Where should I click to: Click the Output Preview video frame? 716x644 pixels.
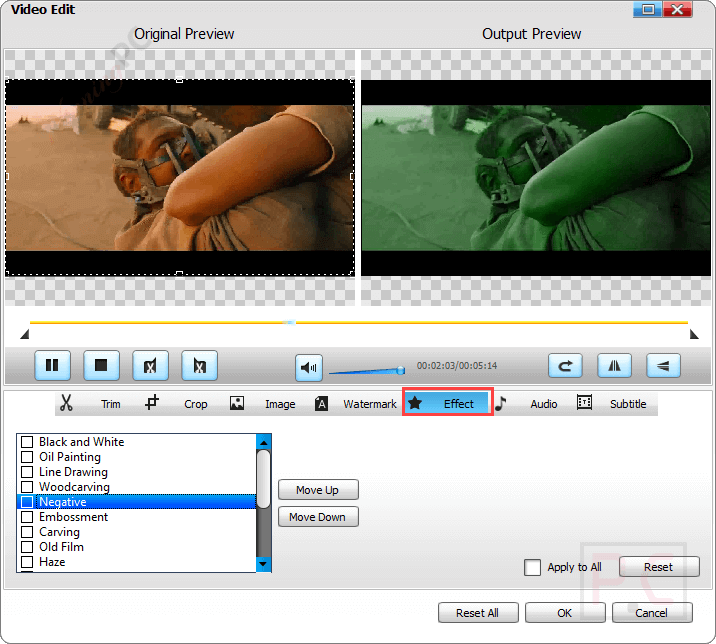tap(536, 178)
